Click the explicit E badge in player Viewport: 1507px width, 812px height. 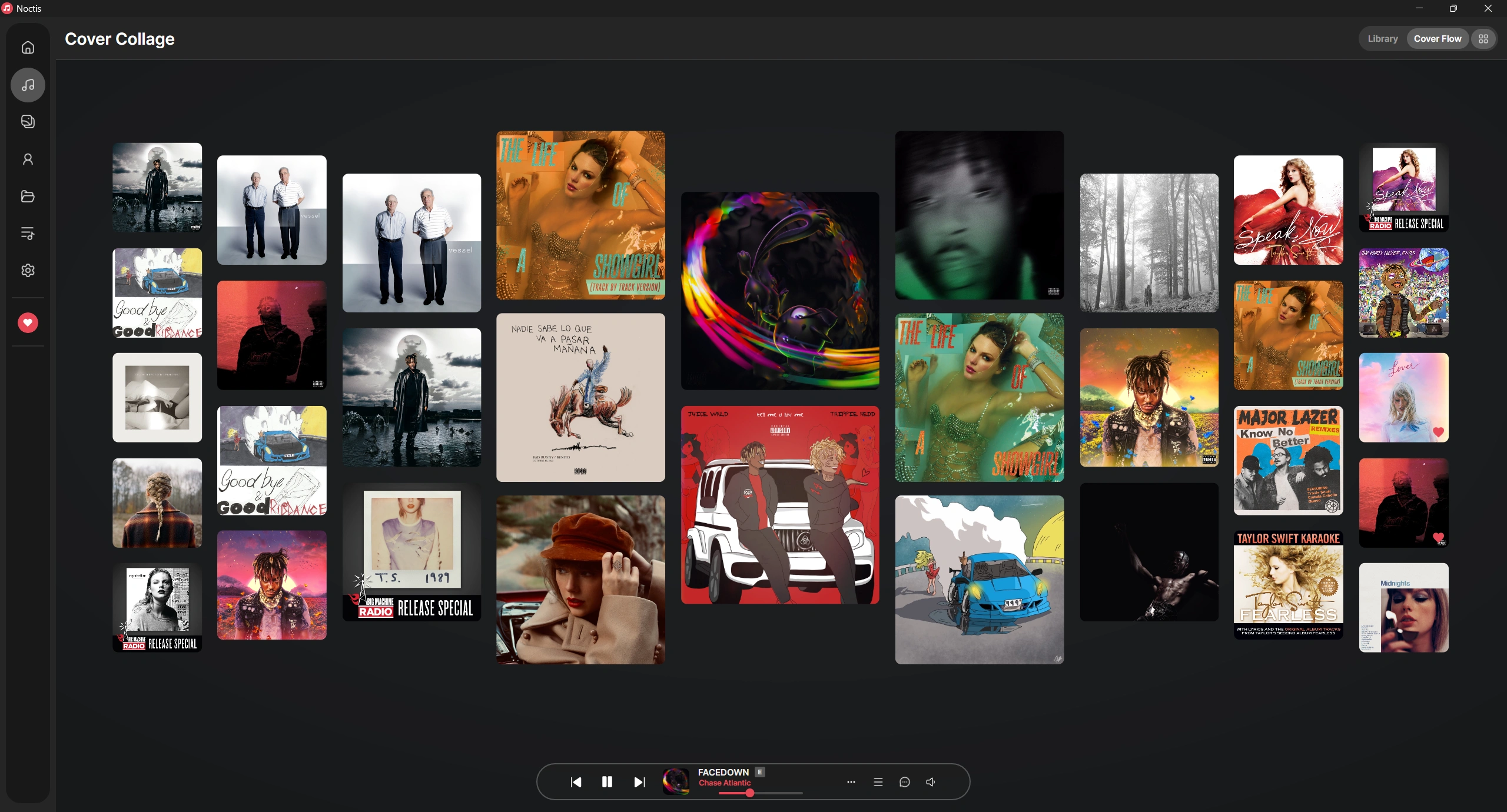(x=760, y=772)
